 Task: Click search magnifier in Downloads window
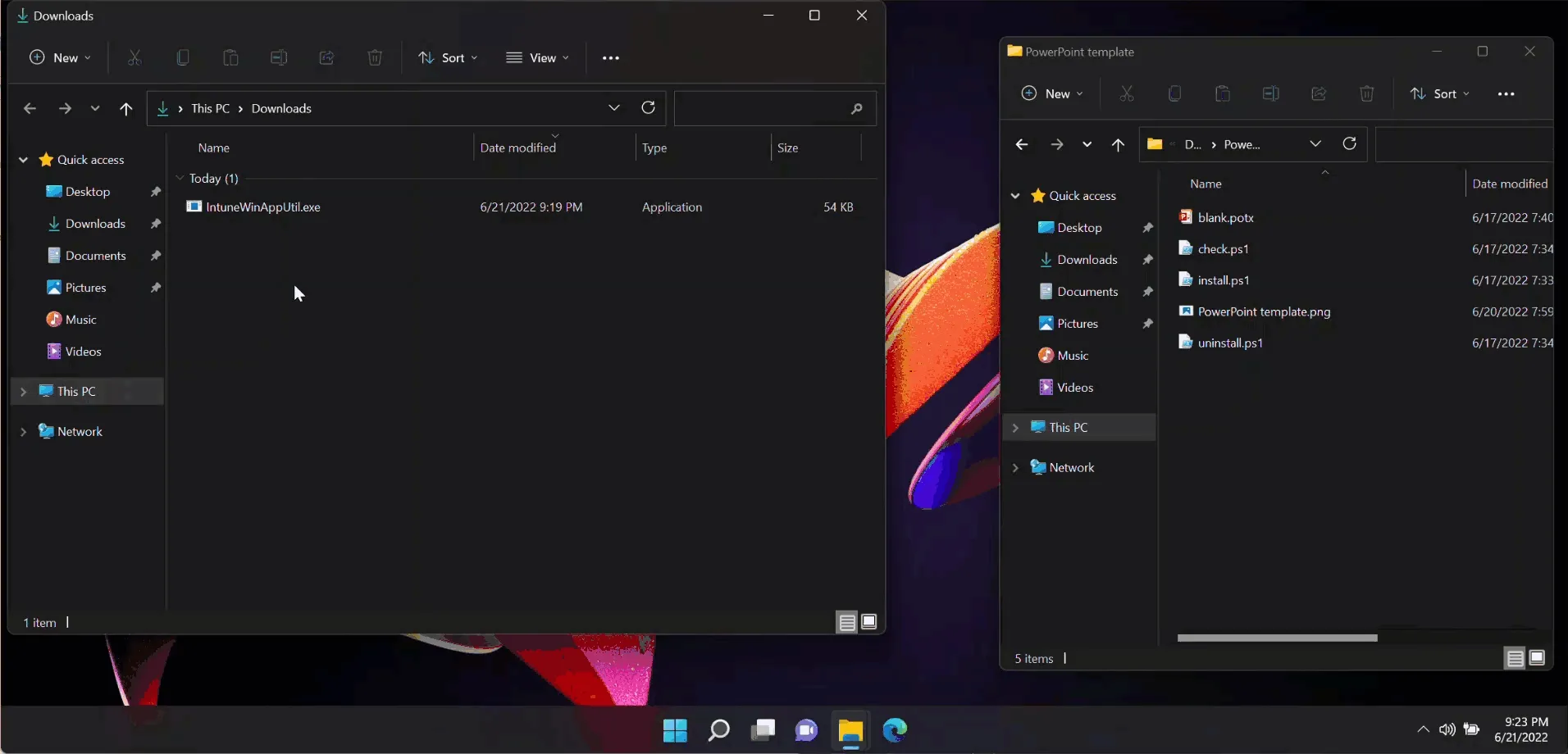[857, 108]
